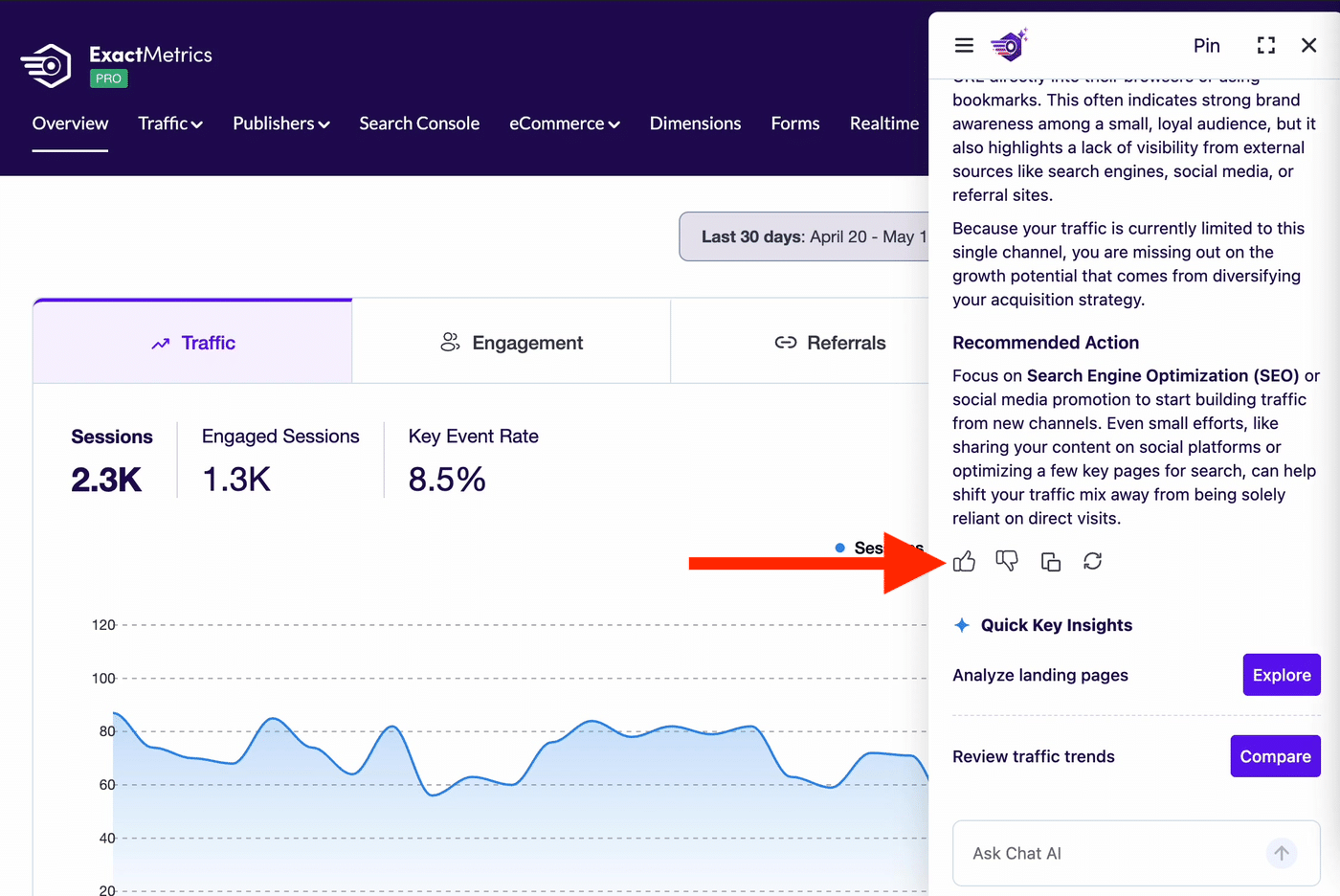Close the chat AI panel
The height and width of the screenshot is (896, 1340).
tap(1309, 45)
